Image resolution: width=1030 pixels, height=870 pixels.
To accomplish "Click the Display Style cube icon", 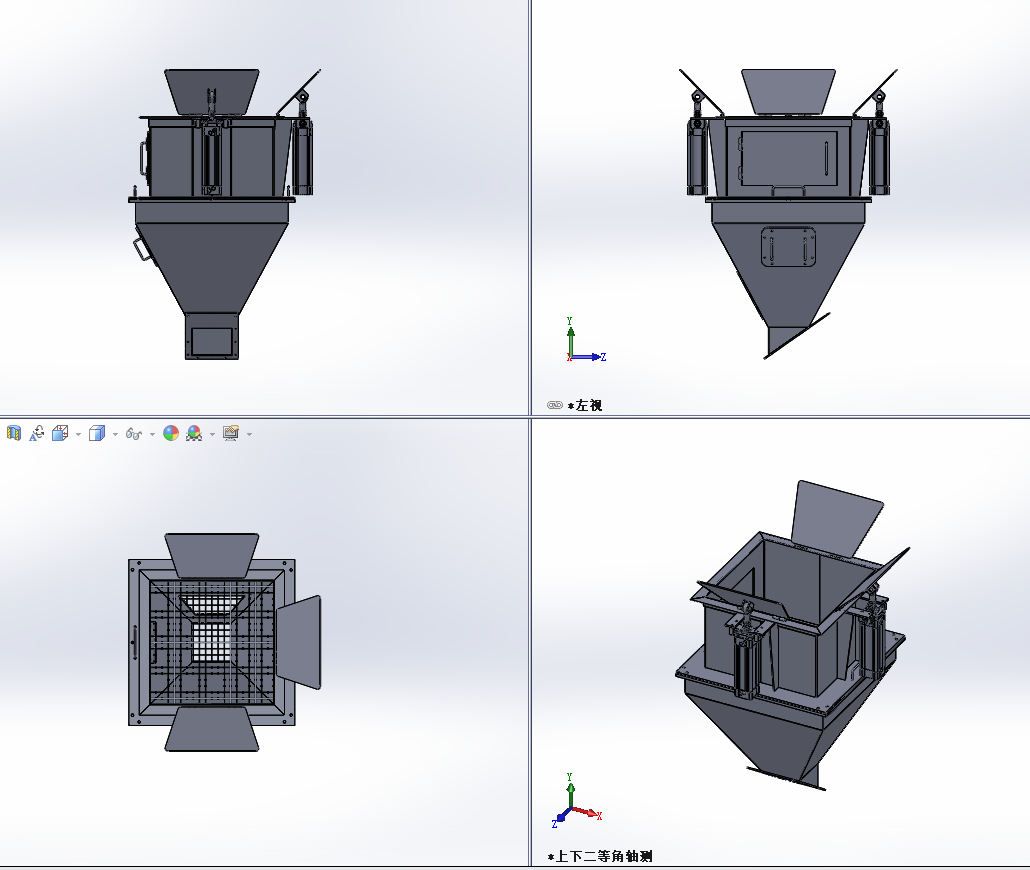I will (x=96, y=433).
